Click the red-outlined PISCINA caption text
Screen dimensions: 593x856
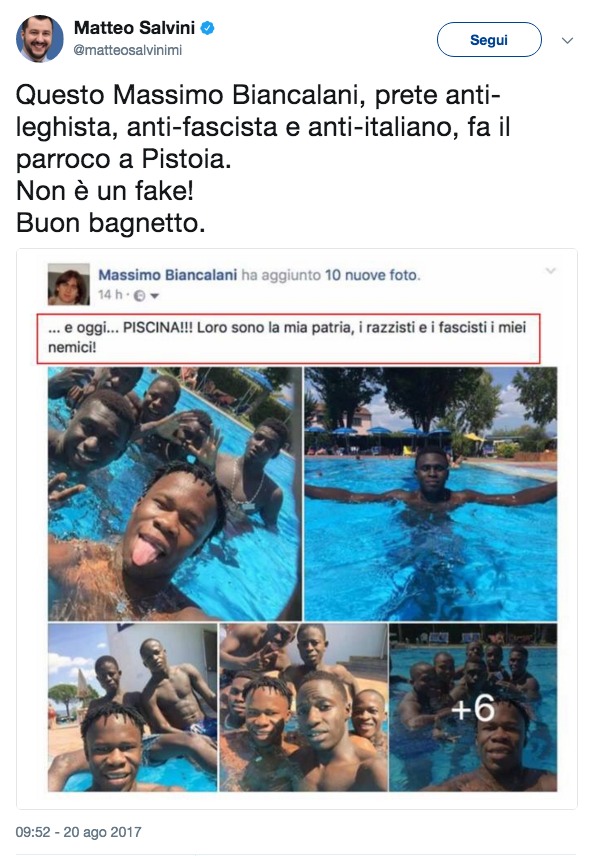pos(288,338)
